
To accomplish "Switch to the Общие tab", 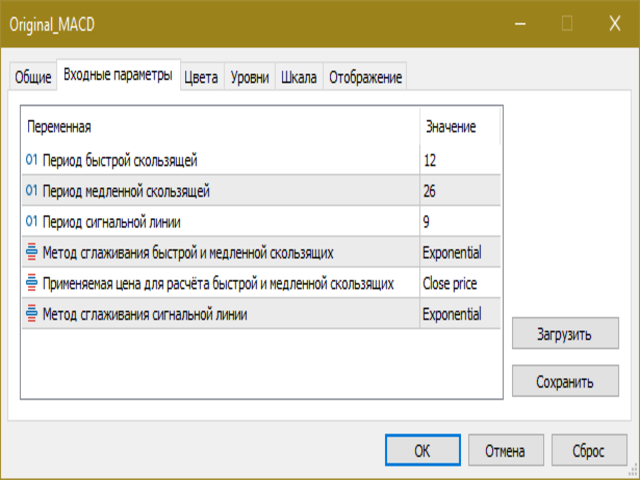I will tap(33, 77).
